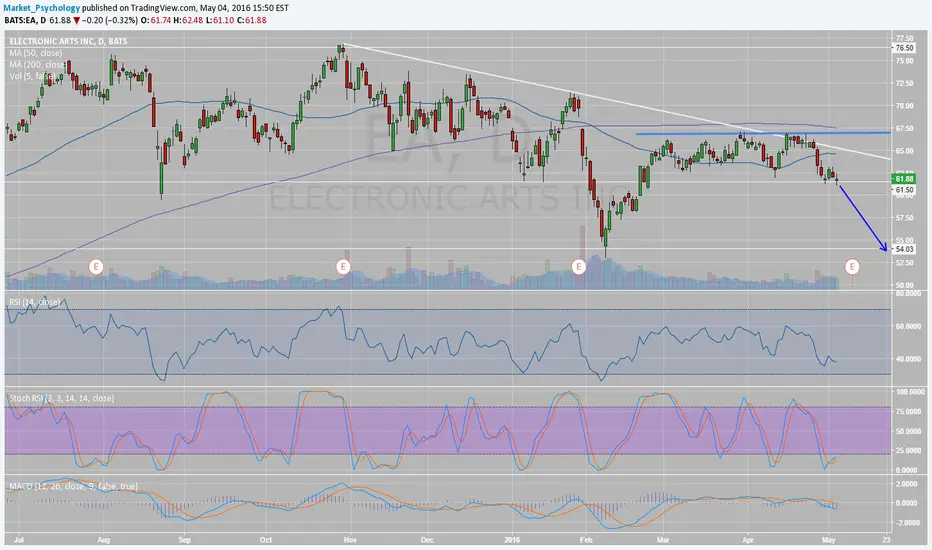Click the 25.0000 Stoch RSI axis value
Screen dimensions: 932x550
pos(908,451)
